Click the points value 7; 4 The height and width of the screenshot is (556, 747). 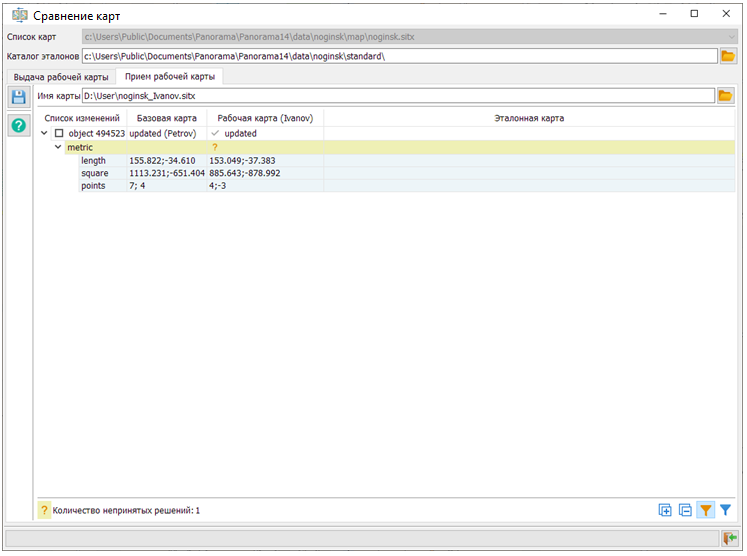[137, 186]
